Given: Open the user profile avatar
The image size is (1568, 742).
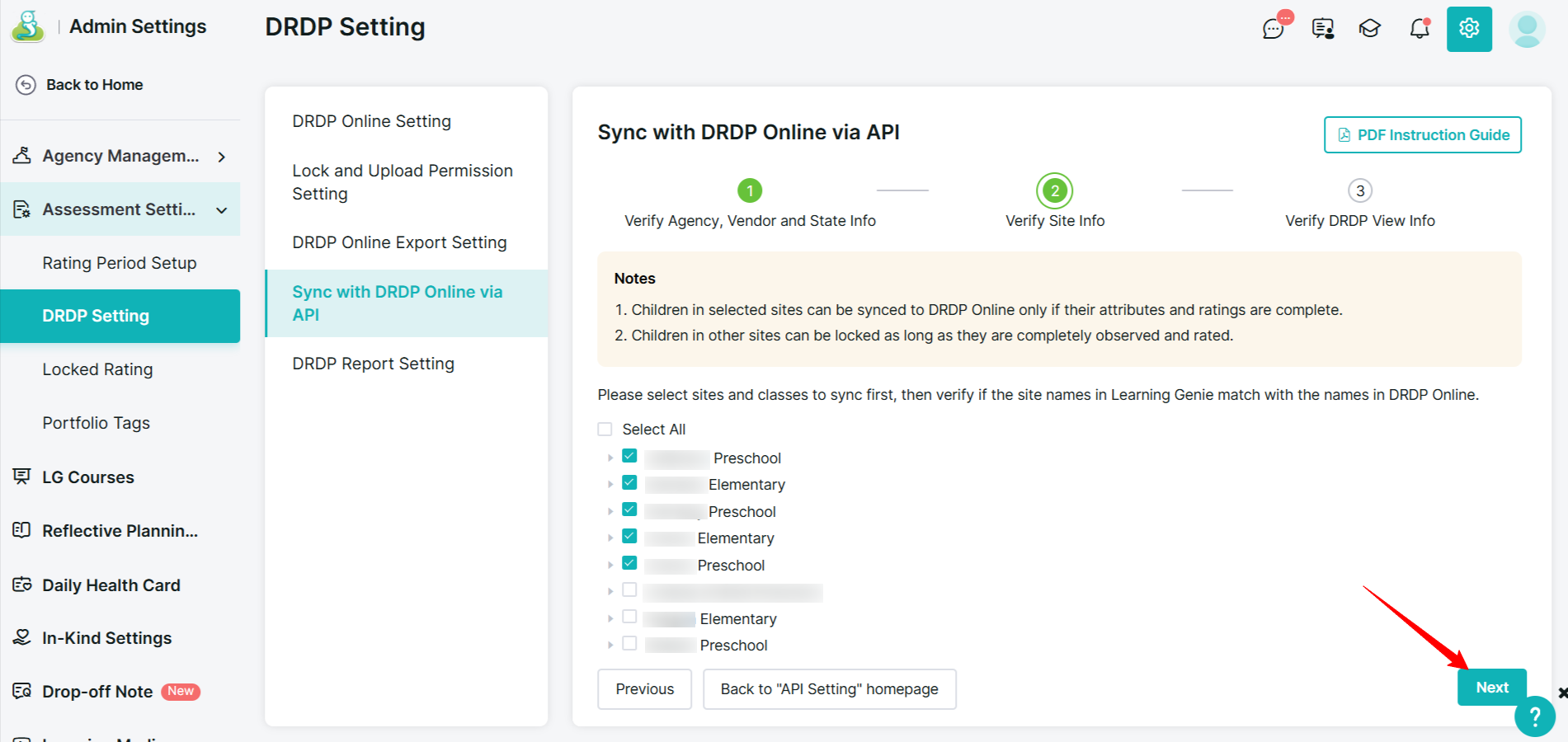Looking at the screenshot, I should click(1527, 29).
